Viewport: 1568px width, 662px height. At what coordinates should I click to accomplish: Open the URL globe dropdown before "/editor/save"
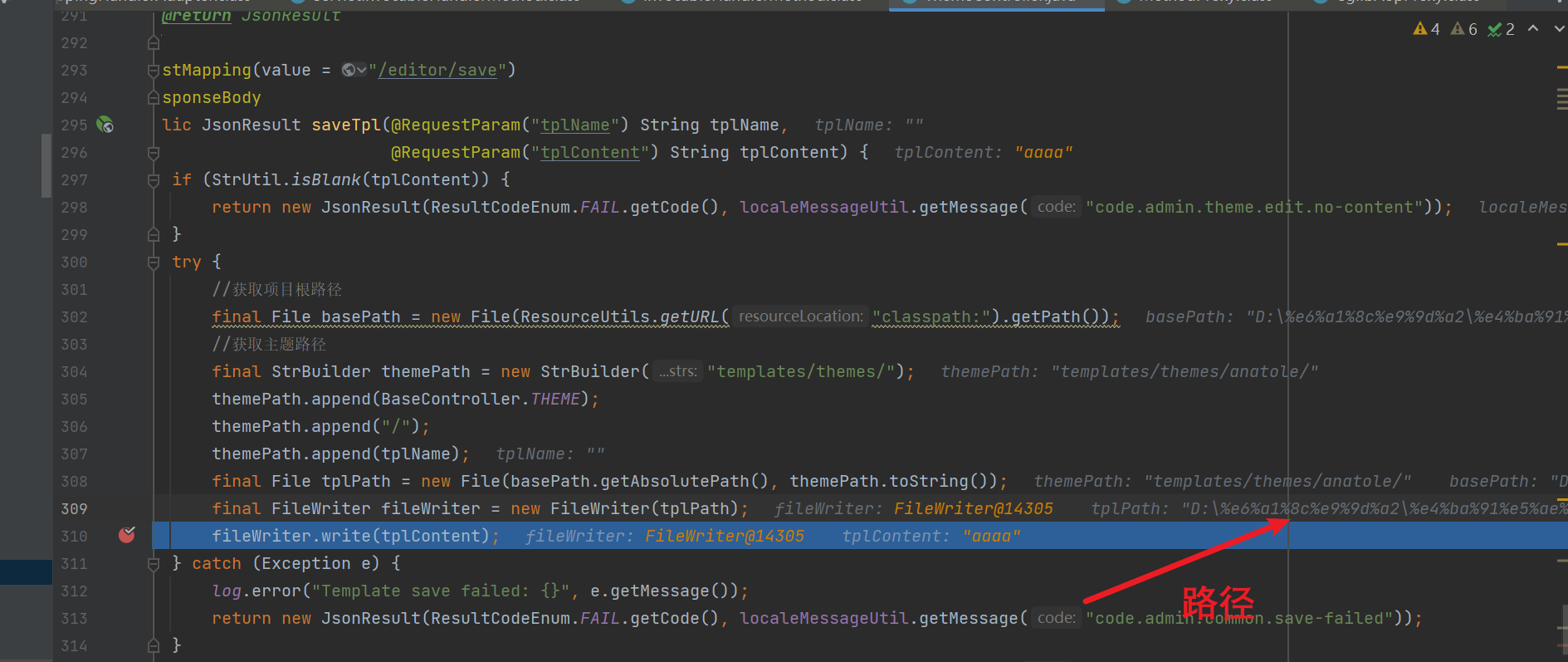(x=354, y=71)
